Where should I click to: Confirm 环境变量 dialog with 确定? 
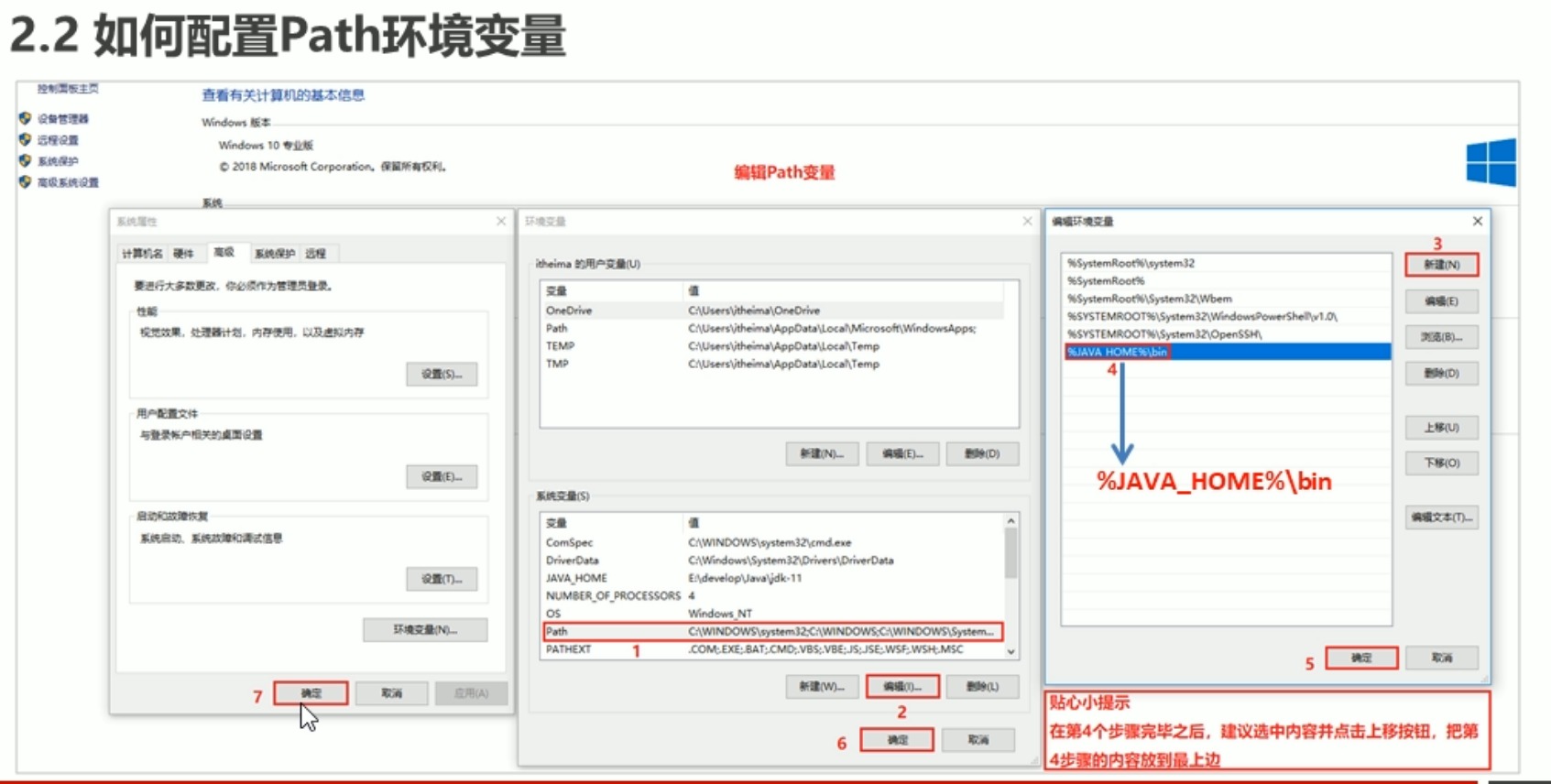click(897, 740)
